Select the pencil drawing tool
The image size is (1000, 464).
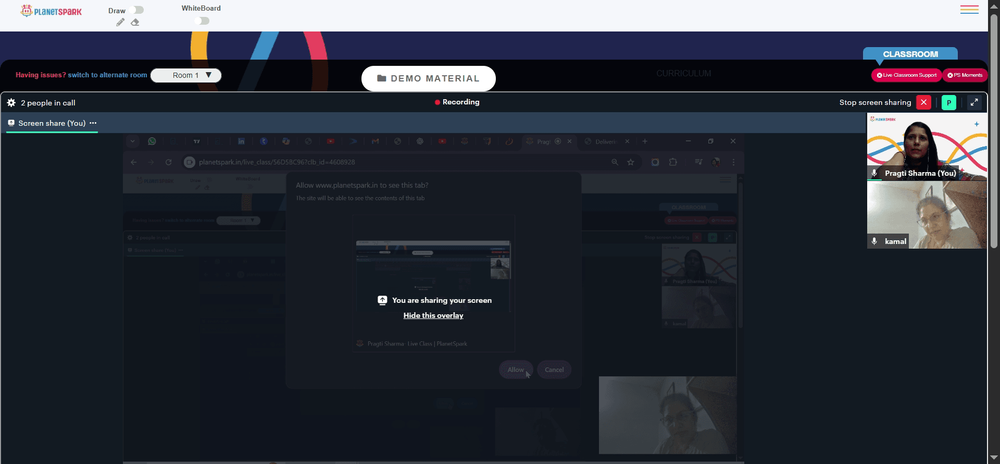coord(121,22)
